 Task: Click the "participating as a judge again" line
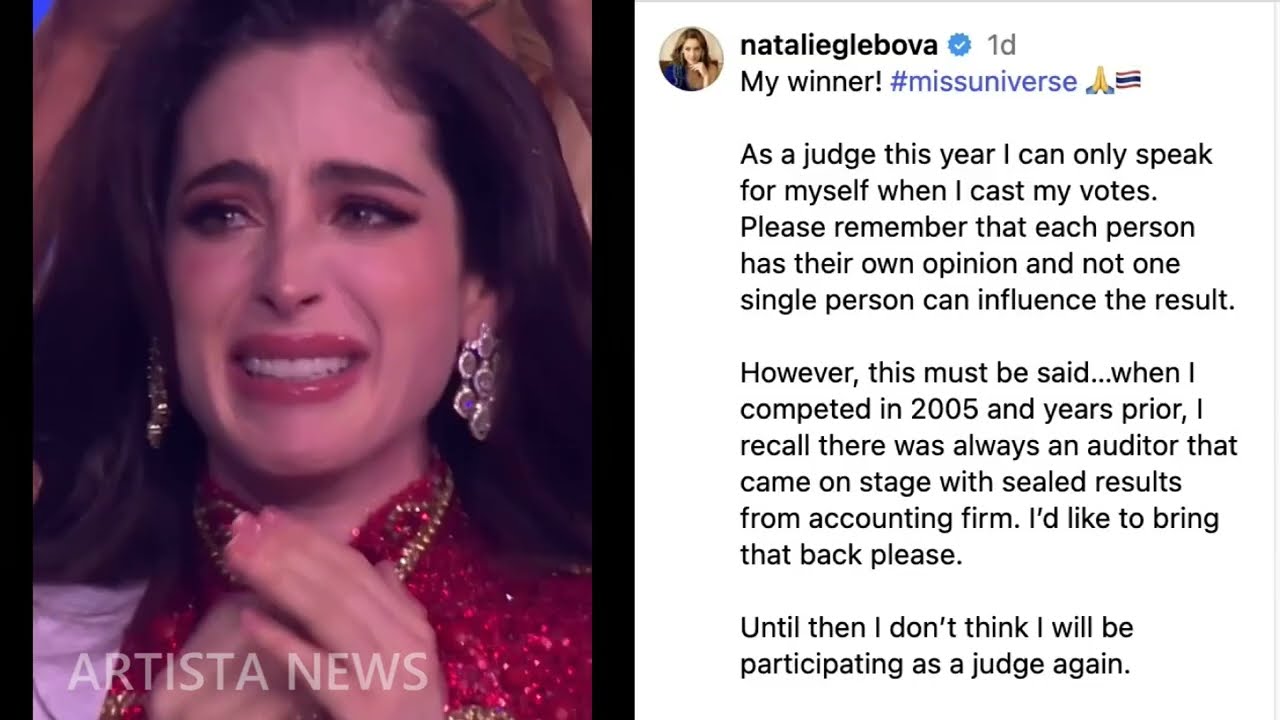pyautogui.click(x=935, y=664)
